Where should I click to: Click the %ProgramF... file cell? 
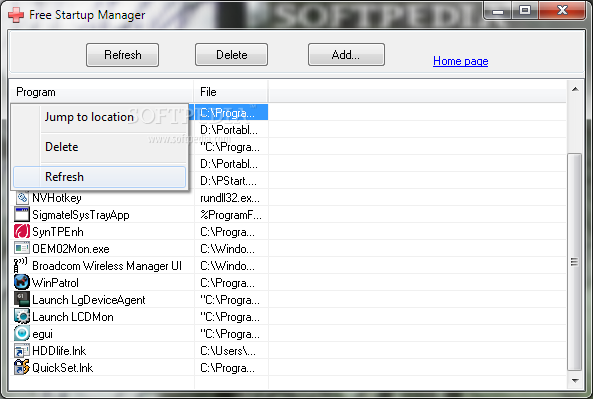point(231,215)
